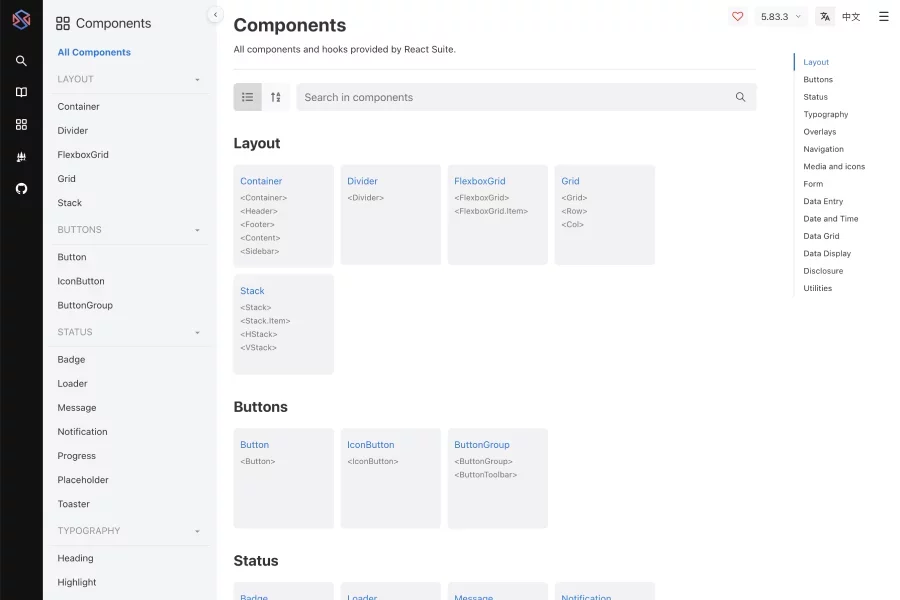Click the heart sponsor icon
This screenshot has width=900, height=600.
click(738, 17)
